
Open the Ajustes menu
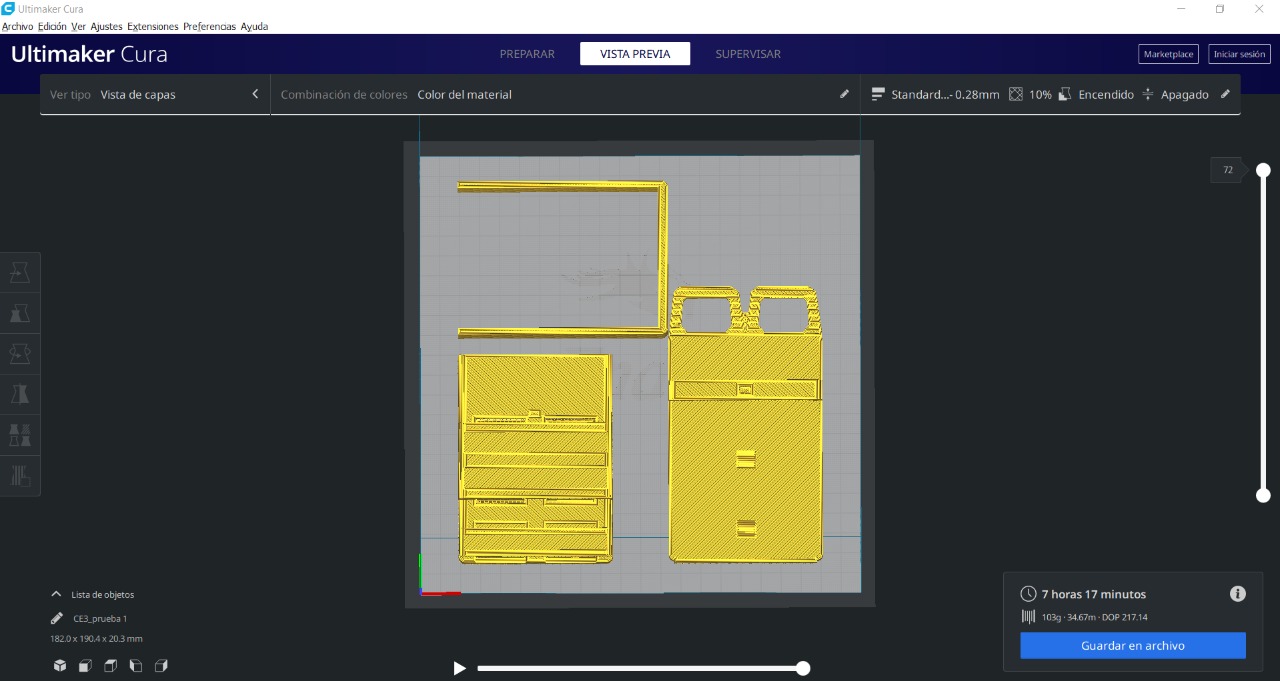(x=106, y=26)
